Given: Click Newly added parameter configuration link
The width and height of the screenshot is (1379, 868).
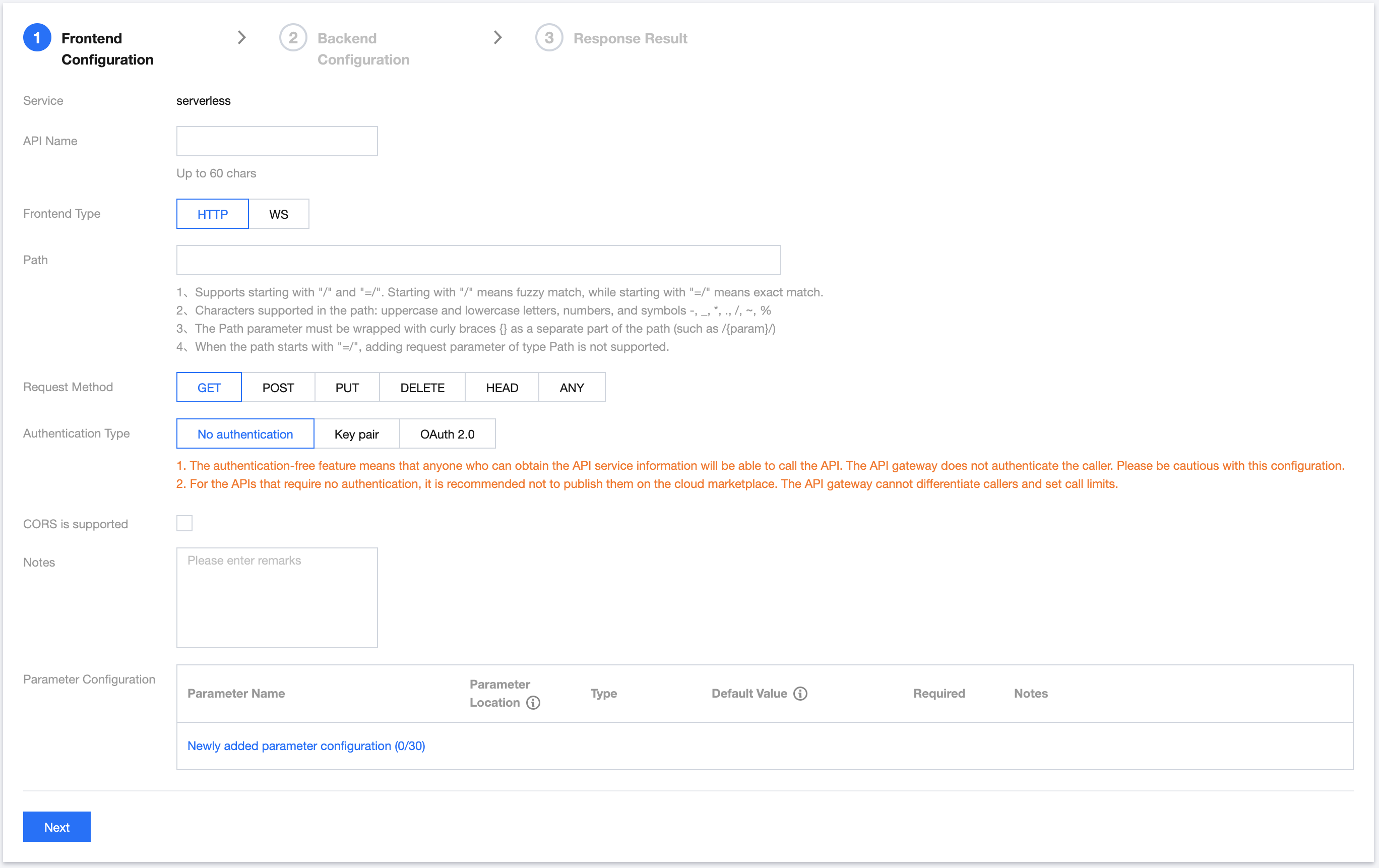Looking at the screenshot, I should tap(306, 746).
